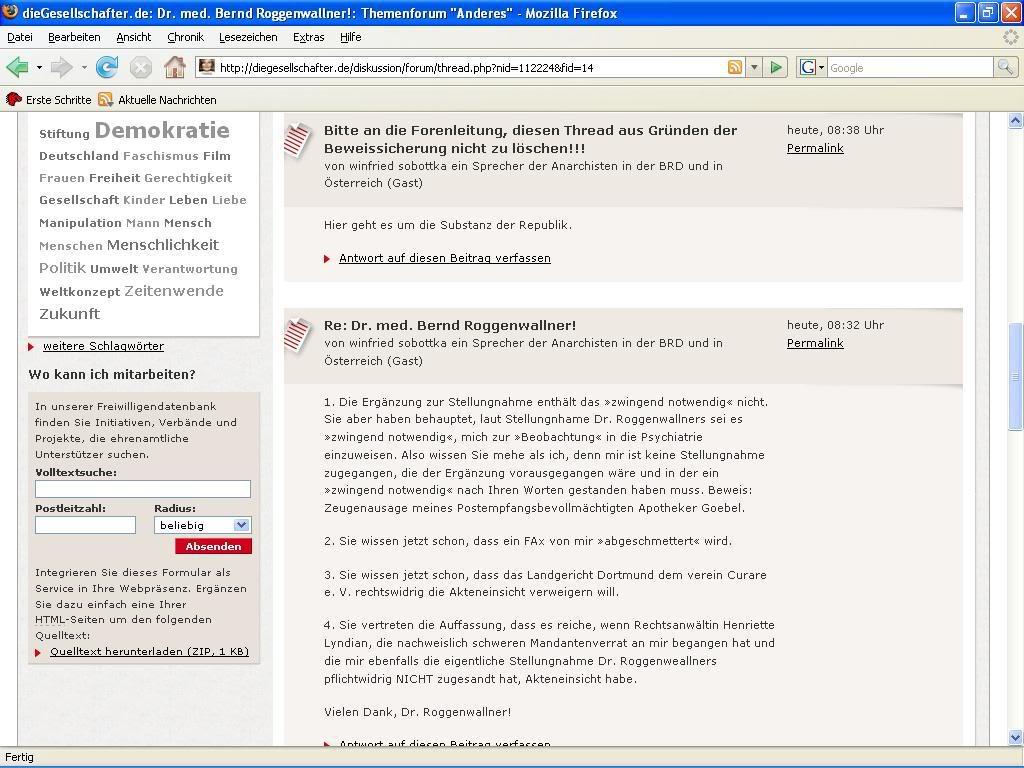Open the Lesezeichen menu
Image resolution: width=1024 pixels, height=768 pixels.
tap(248, 37)
